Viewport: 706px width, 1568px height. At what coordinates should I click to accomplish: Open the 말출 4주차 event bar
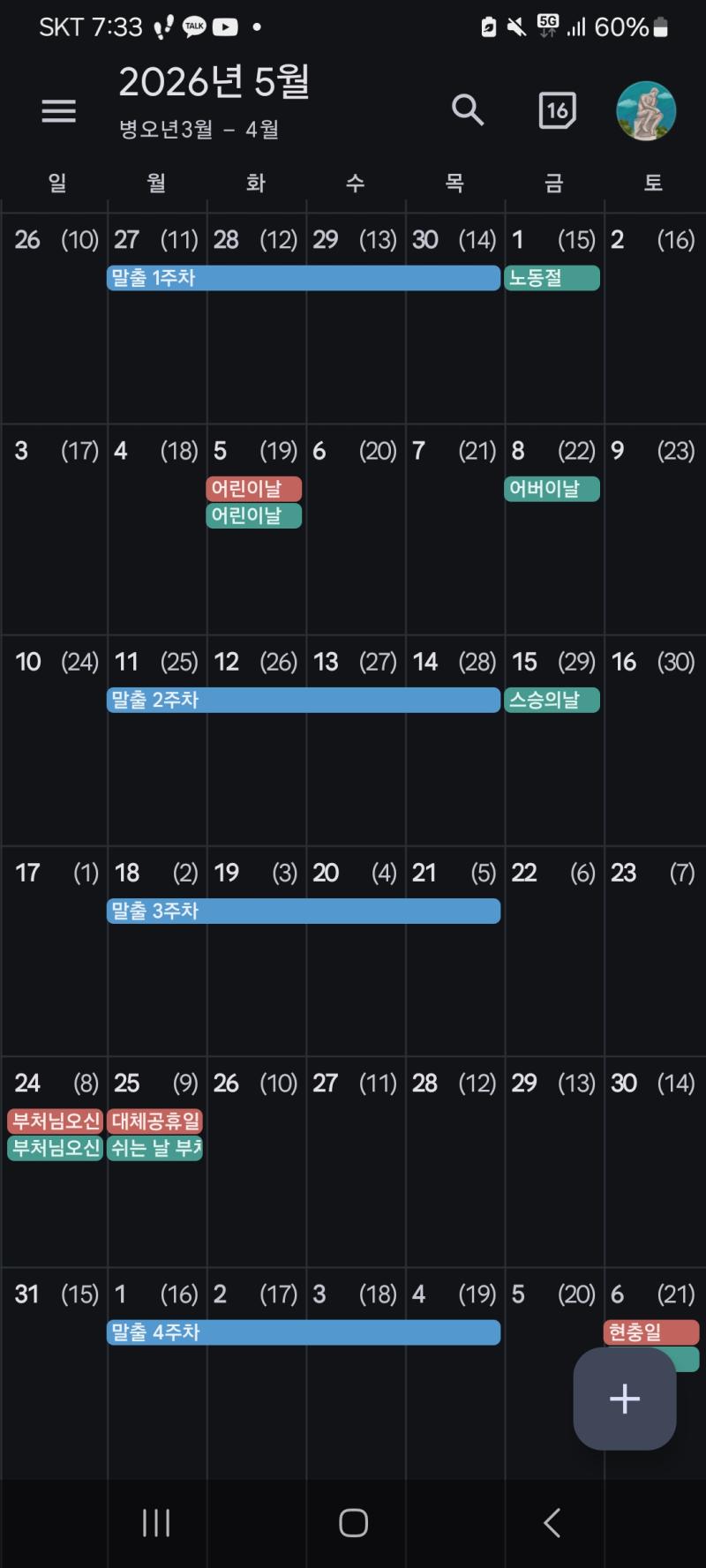304,1332
